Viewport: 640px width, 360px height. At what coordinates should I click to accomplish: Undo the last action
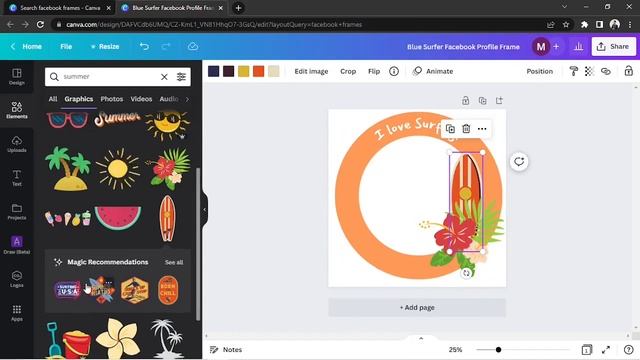point(144,47)
